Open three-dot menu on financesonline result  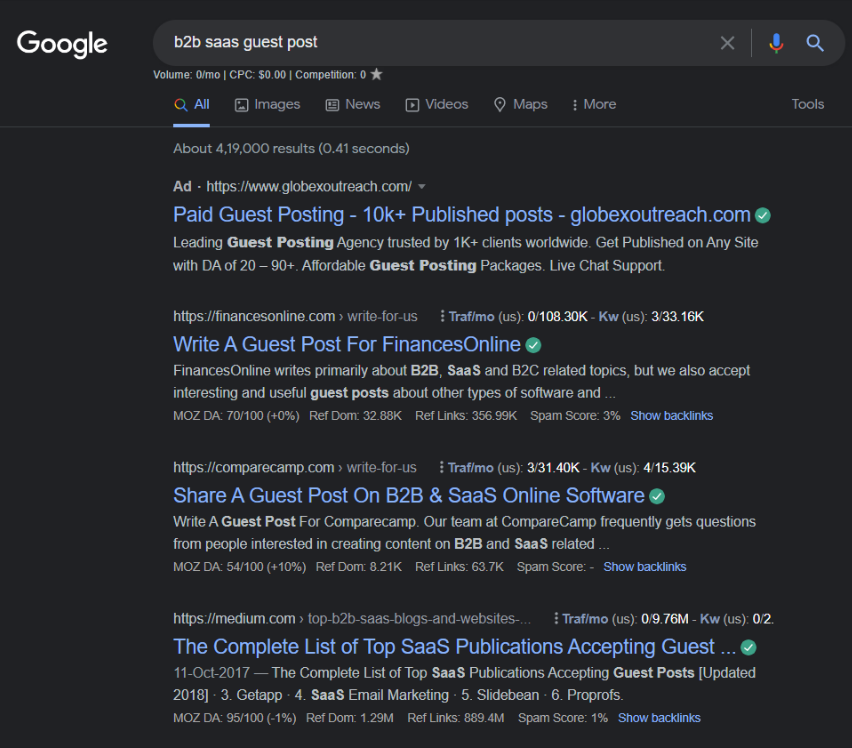pos(442,316)
